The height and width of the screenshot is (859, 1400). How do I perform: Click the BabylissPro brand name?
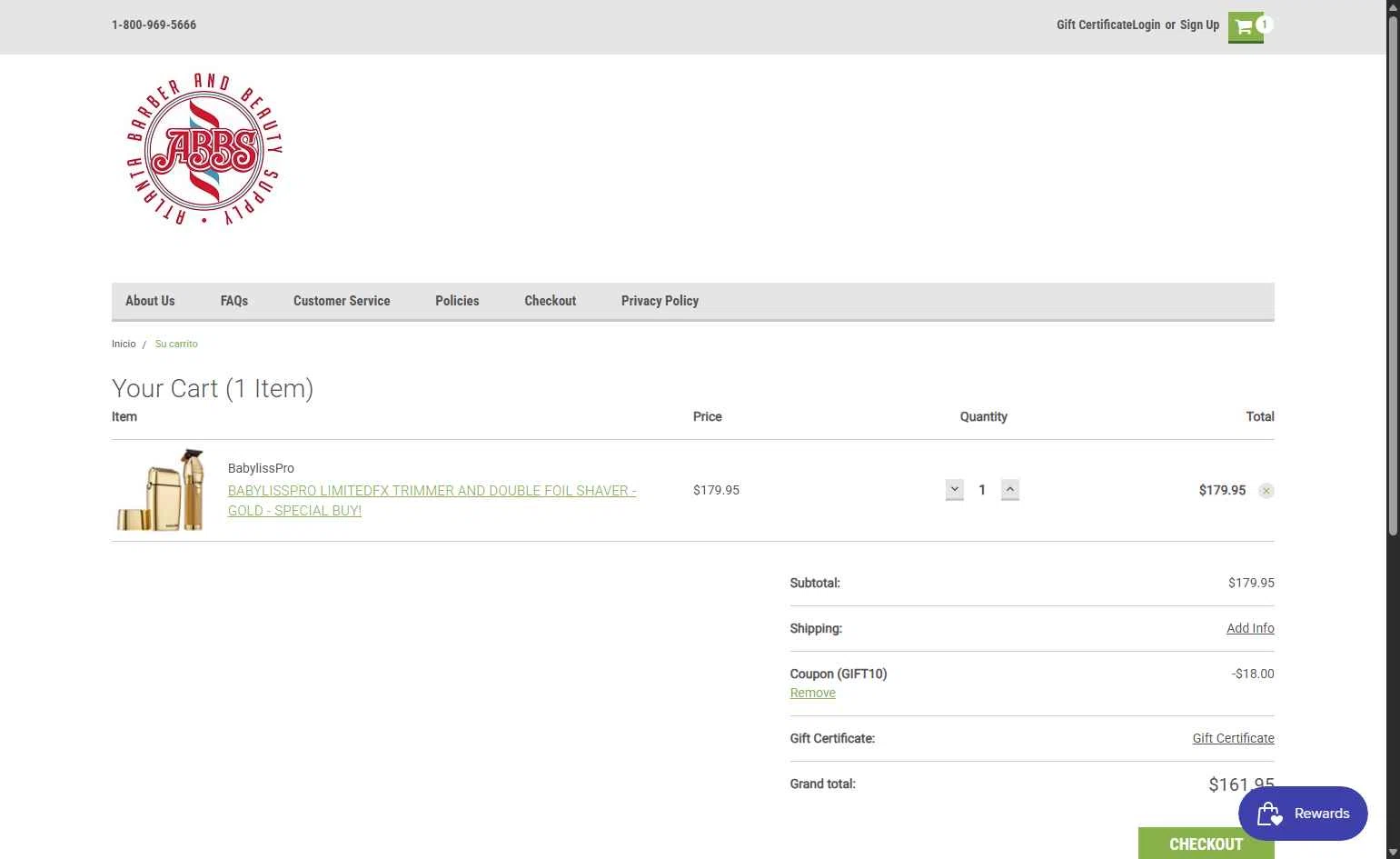click(x=261, y=468)
